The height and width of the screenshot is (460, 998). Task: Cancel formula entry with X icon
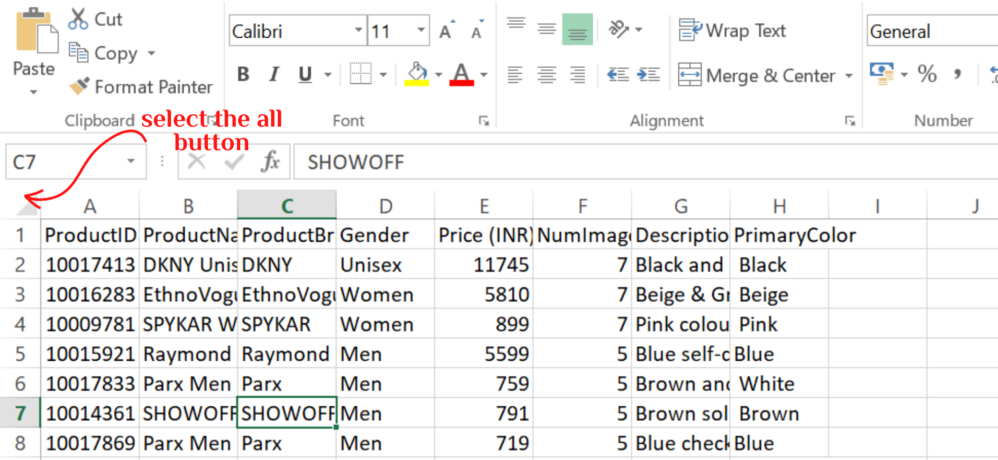pyautogui.click(x=197, y=162)
